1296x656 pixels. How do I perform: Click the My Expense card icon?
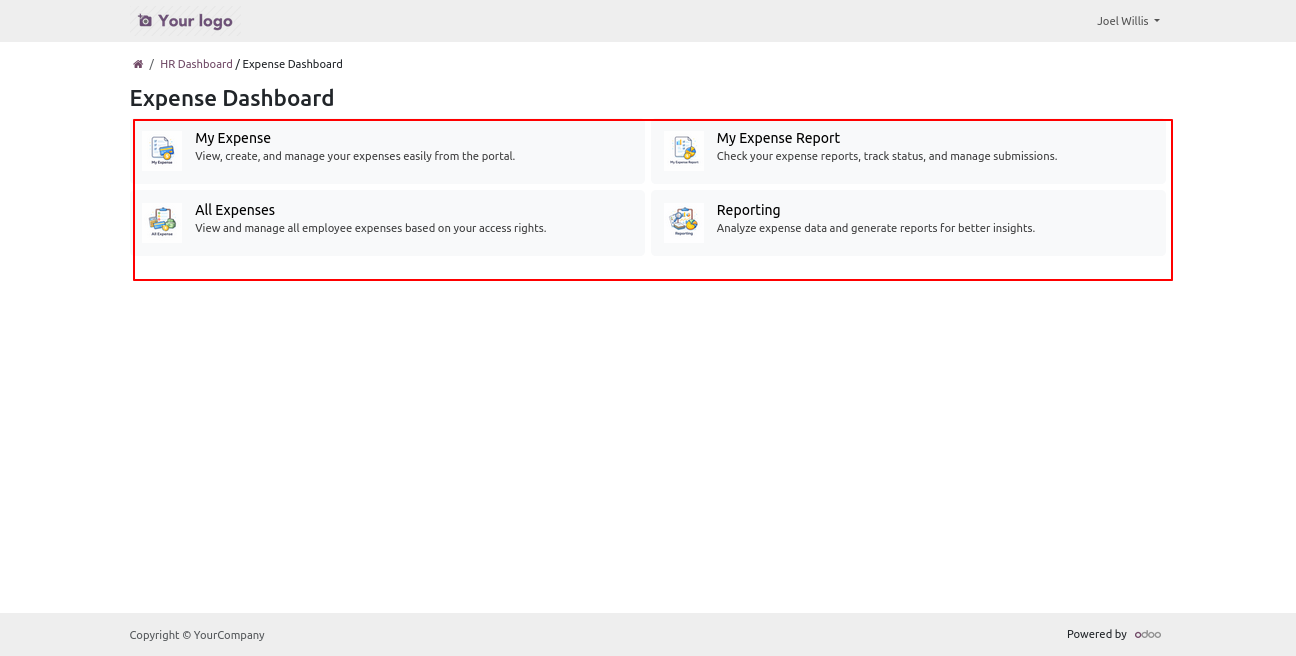[162, 150]
